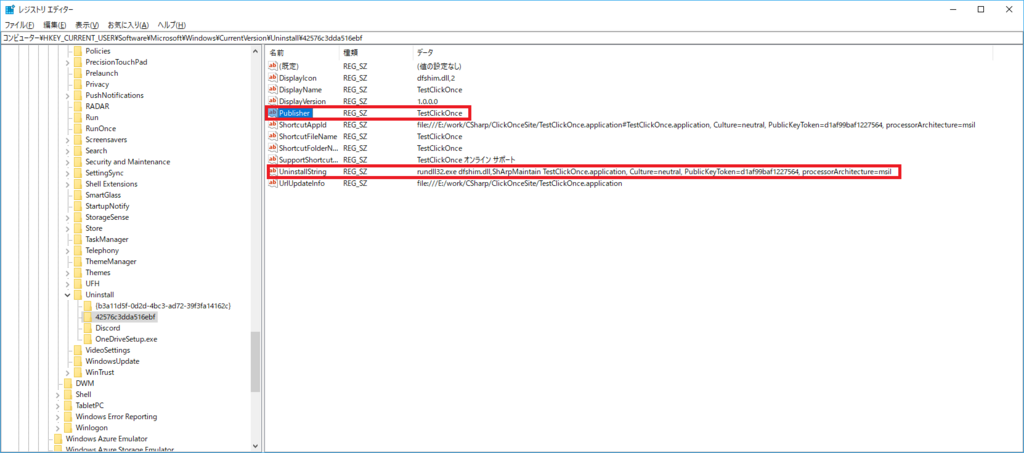The height and width of the screenshot is (453, 1024).
Task: Expand the WinTrust tree node
Action: coord(69,373)
